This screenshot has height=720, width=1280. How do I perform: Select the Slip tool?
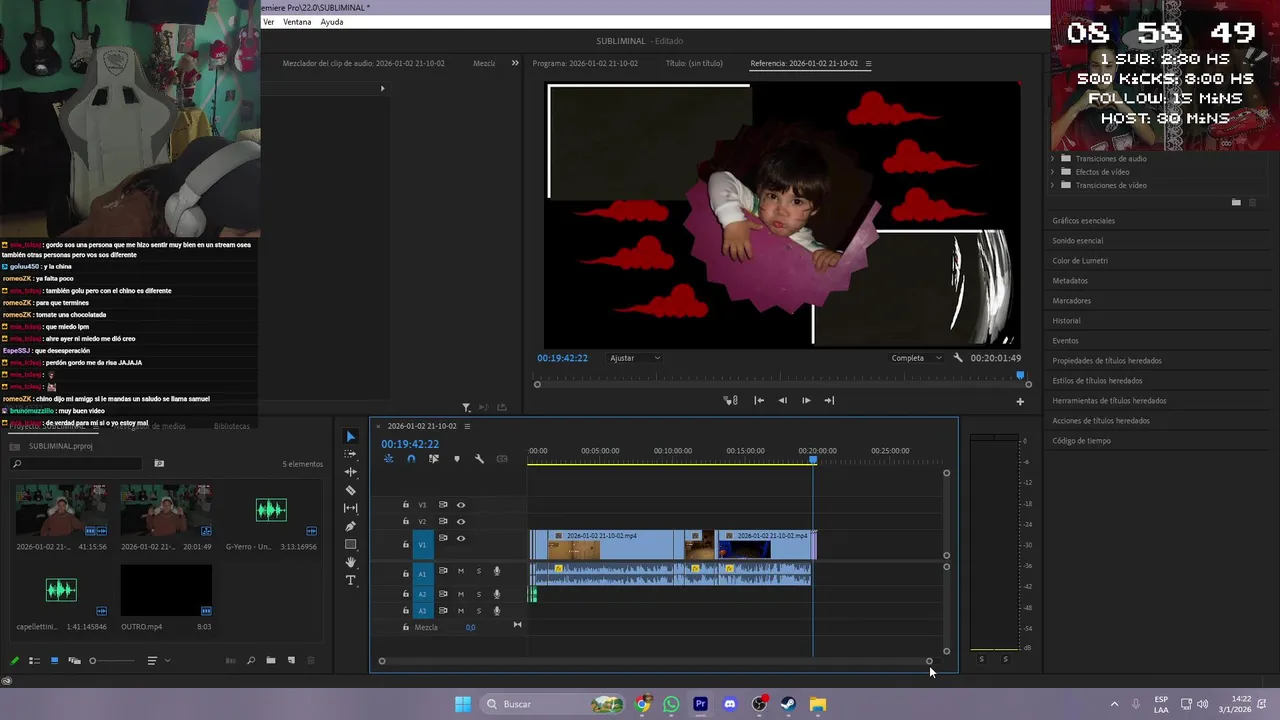350,508
